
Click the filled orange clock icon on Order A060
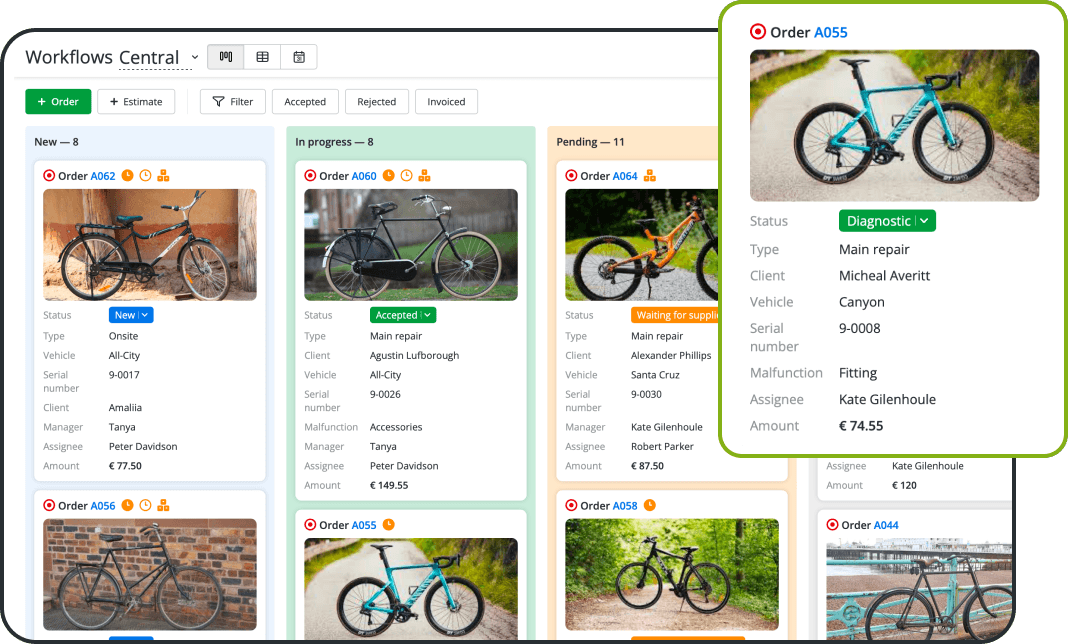coord(388,176)
